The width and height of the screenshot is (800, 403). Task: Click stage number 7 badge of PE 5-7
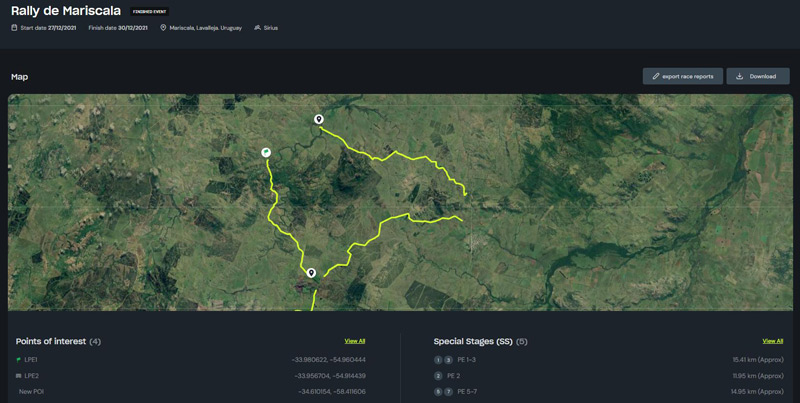(x=448, y=392)
